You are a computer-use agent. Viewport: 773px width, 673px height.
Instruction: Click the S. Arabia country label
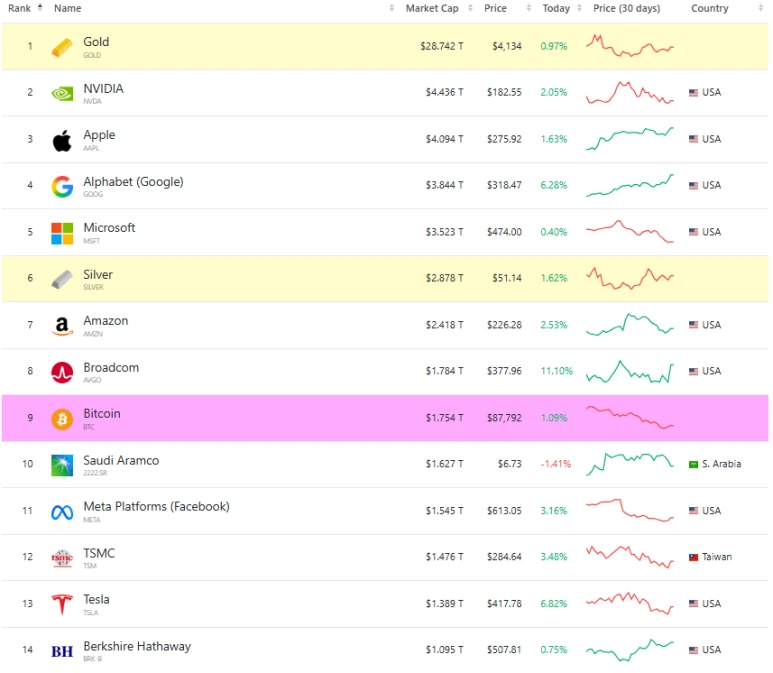point(721,464)
